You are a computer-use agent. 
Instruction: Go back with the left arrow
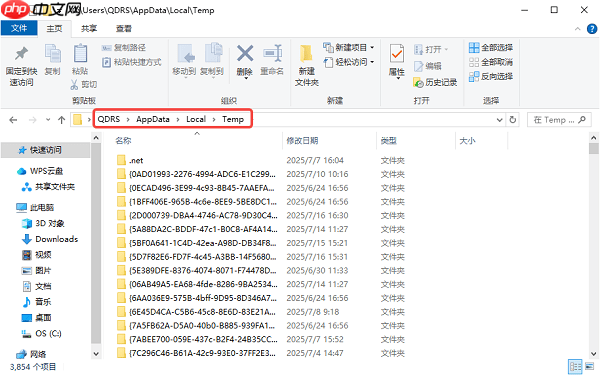13,120
